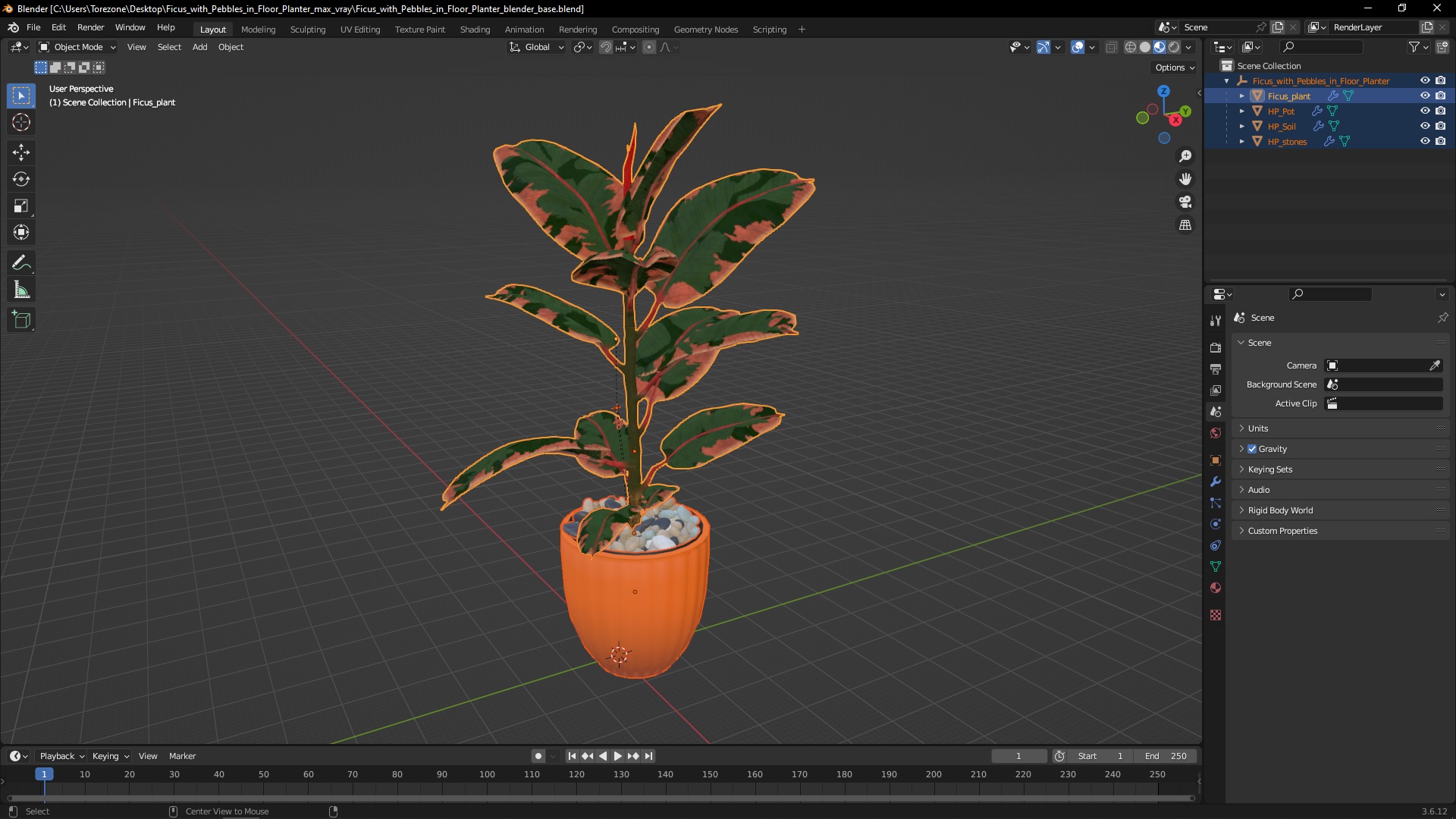Screen dimensions: 1456x819
Task: Switch perspective/orthographic grid icon
Action: (1185, 225)
